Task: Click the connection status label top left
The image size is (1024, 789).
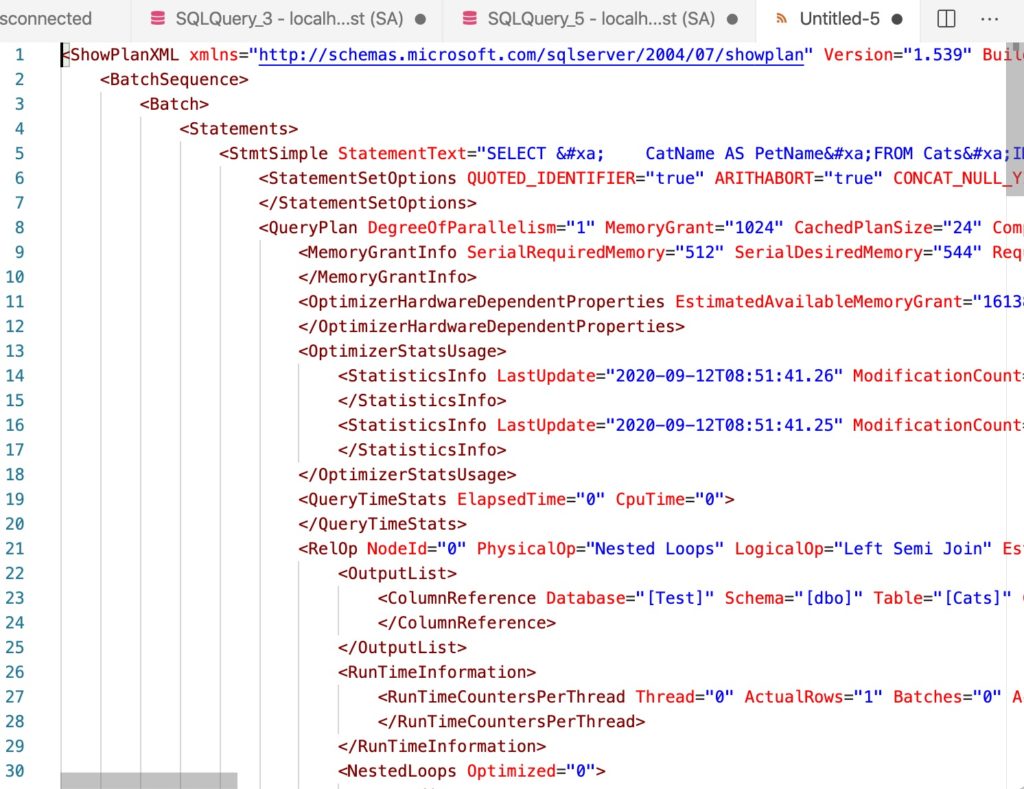Action: pyautogui.click(x=45, y=18)
